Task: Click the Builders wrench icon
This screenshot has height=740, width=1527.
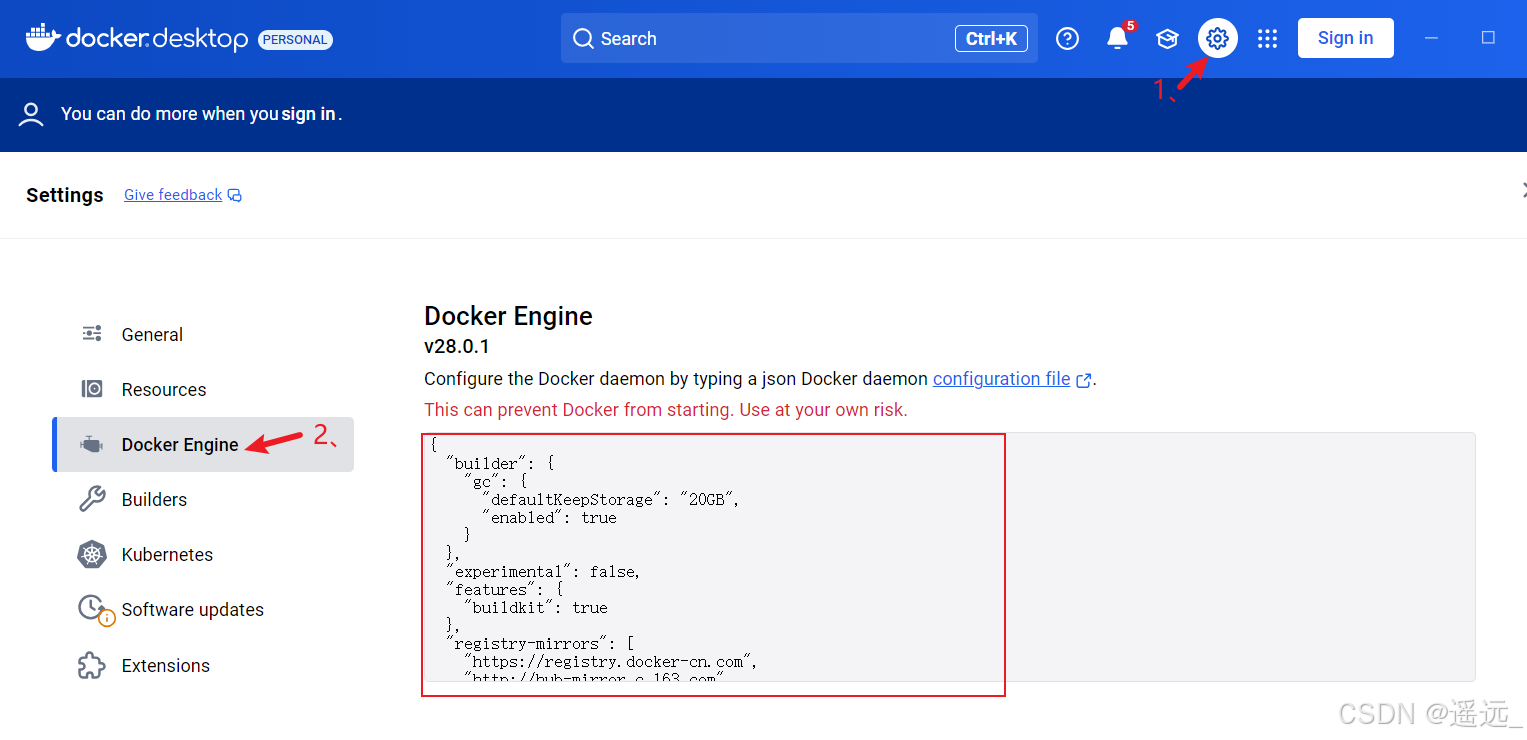Action: pyautogui.click(x=92, y=499)
